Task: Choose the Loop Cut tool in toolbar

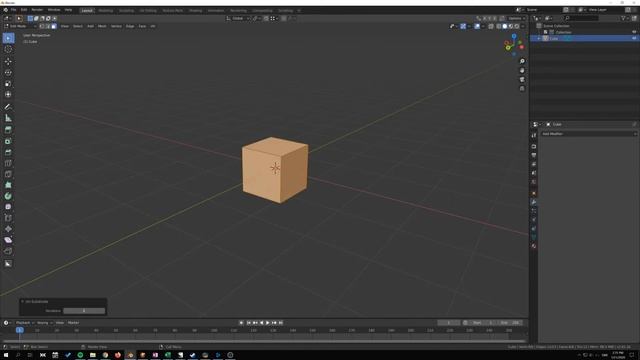Action: 8,163
